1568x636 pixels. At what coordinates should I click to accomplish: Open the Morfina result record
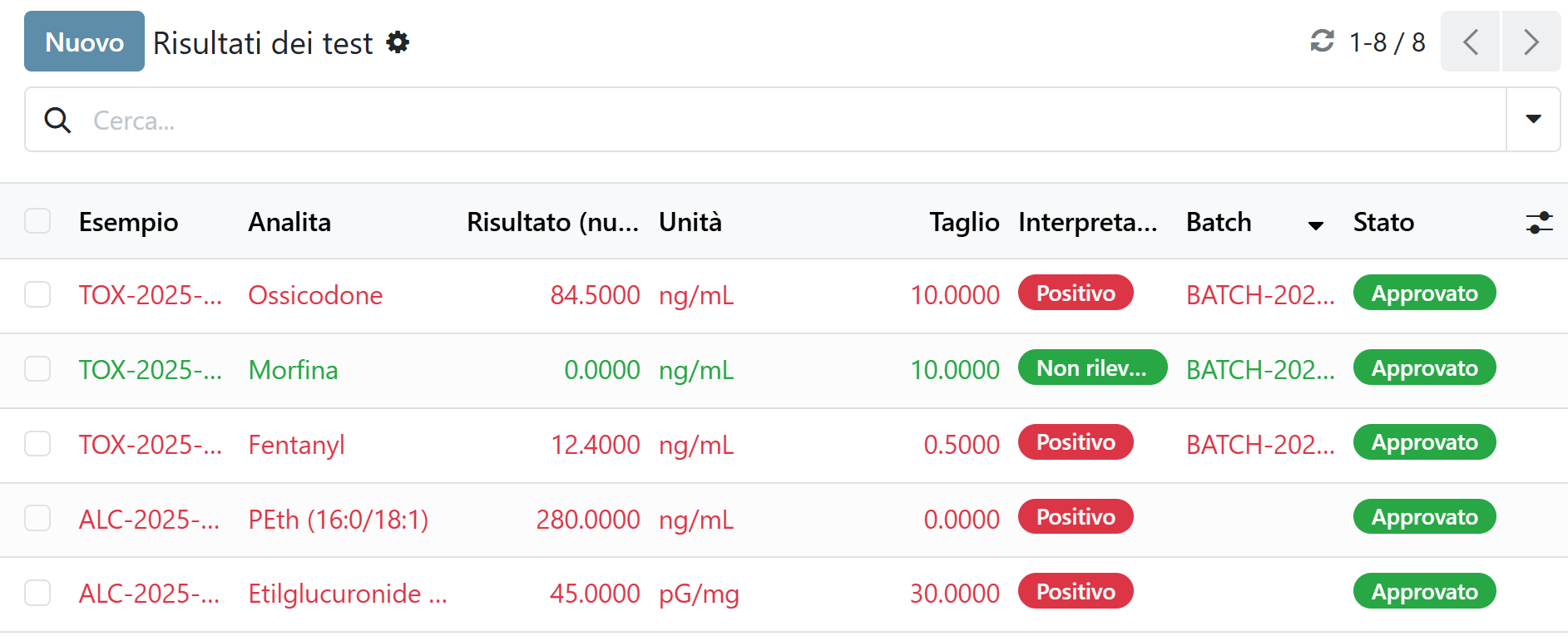tap(293, 370)
